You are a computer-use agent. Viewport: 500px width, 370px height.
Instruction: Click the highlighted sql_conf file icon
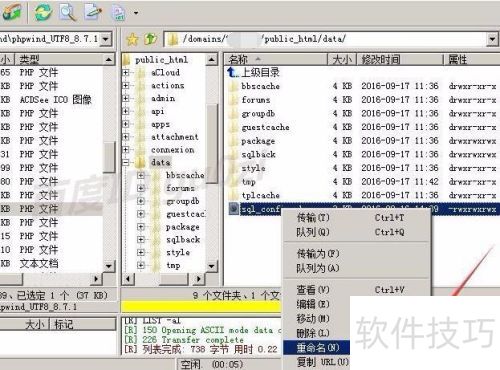point(234,209)
